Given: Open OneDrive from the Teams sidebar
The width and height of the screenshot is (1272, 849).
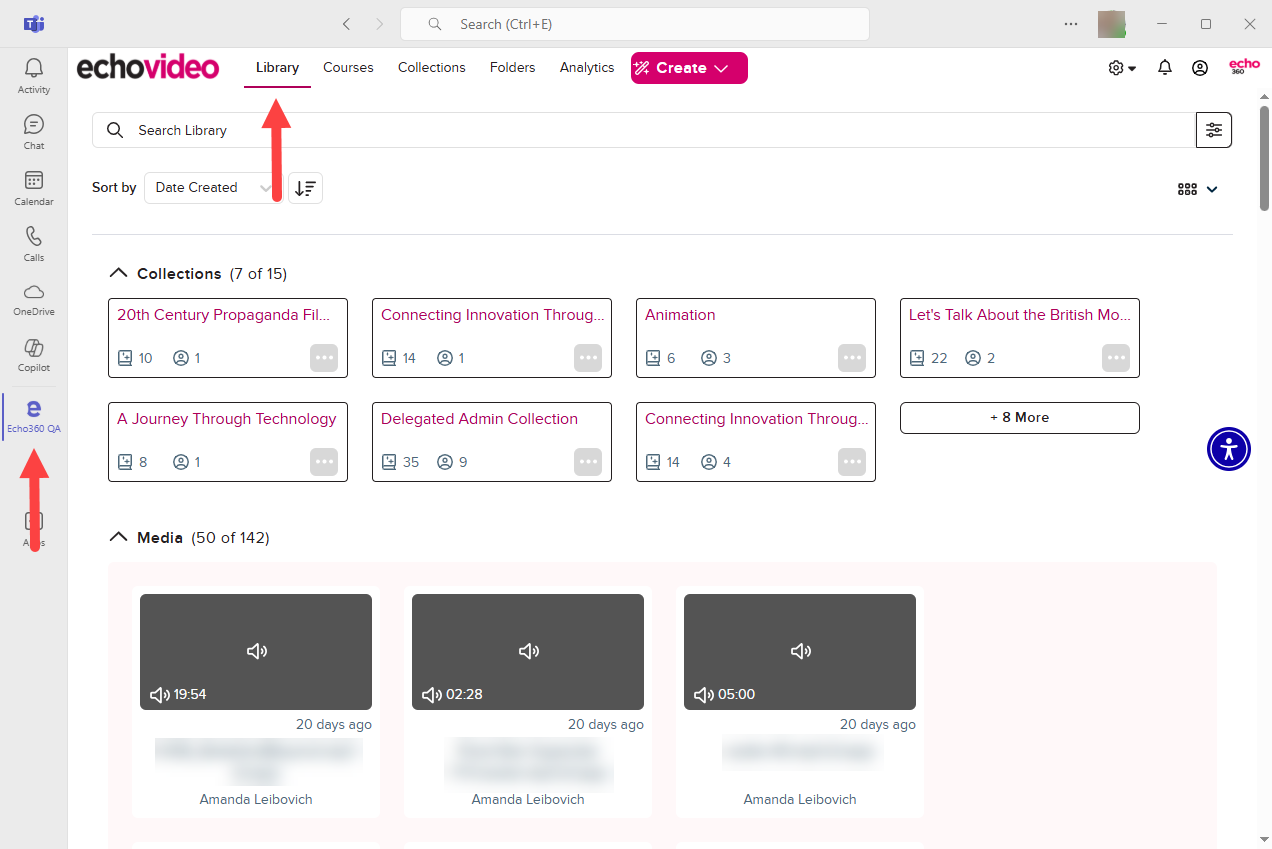Looking at the screenshot, I should 34,299.
